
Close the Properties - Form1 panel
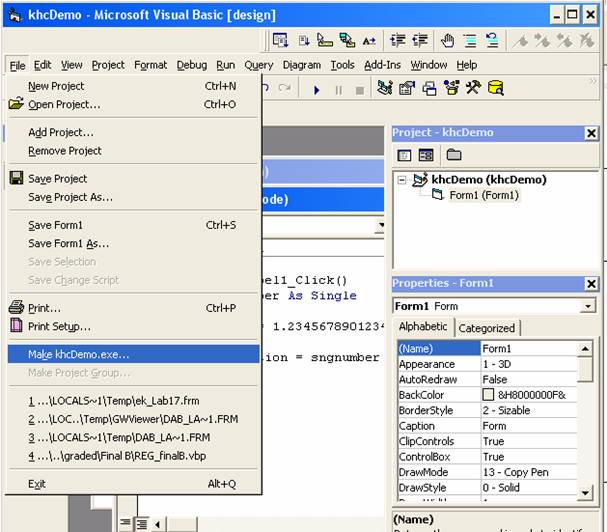pos(591,284)
